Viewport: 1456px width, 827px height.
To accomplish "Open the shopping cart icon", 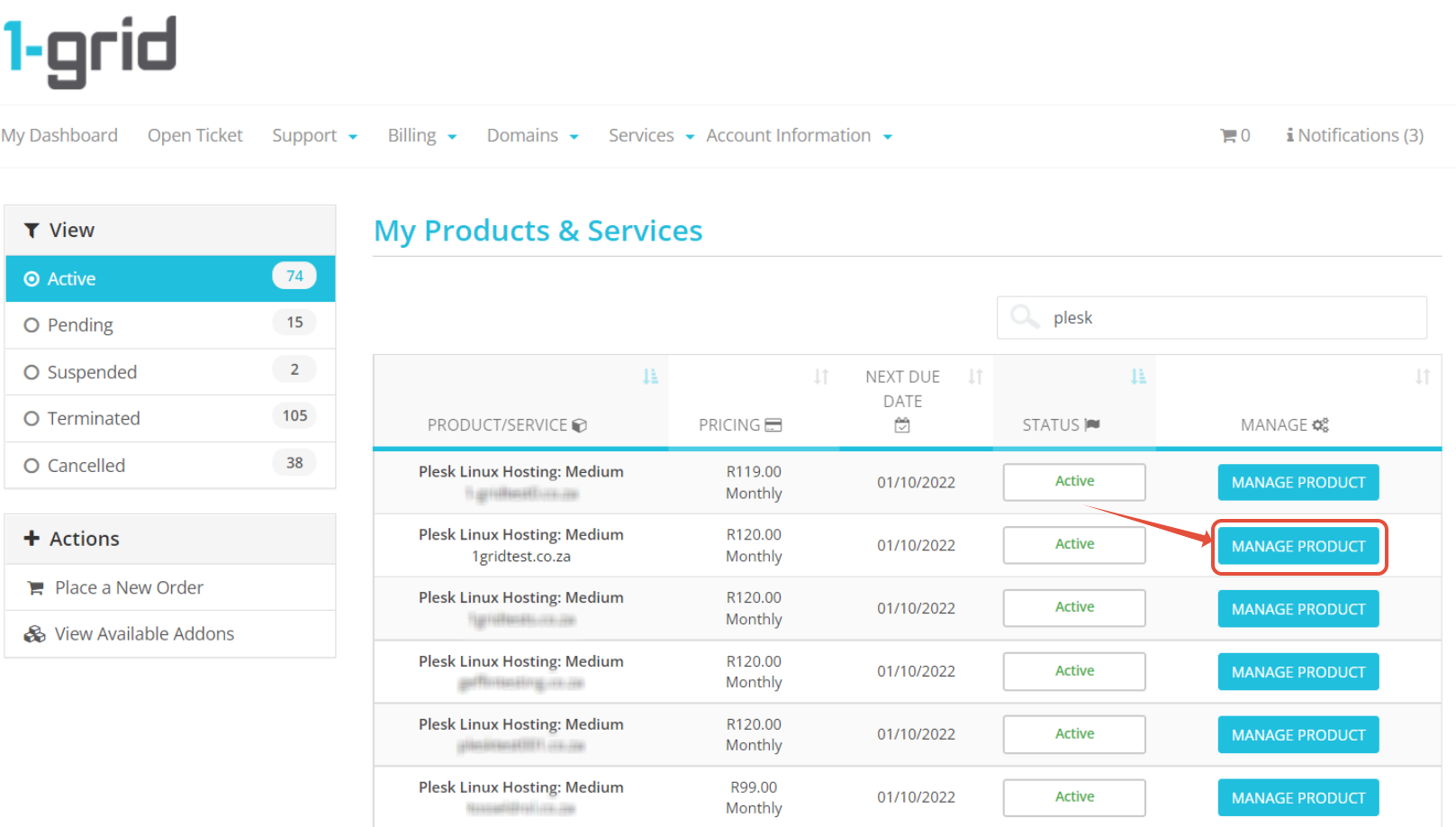I will [1228, 136].
